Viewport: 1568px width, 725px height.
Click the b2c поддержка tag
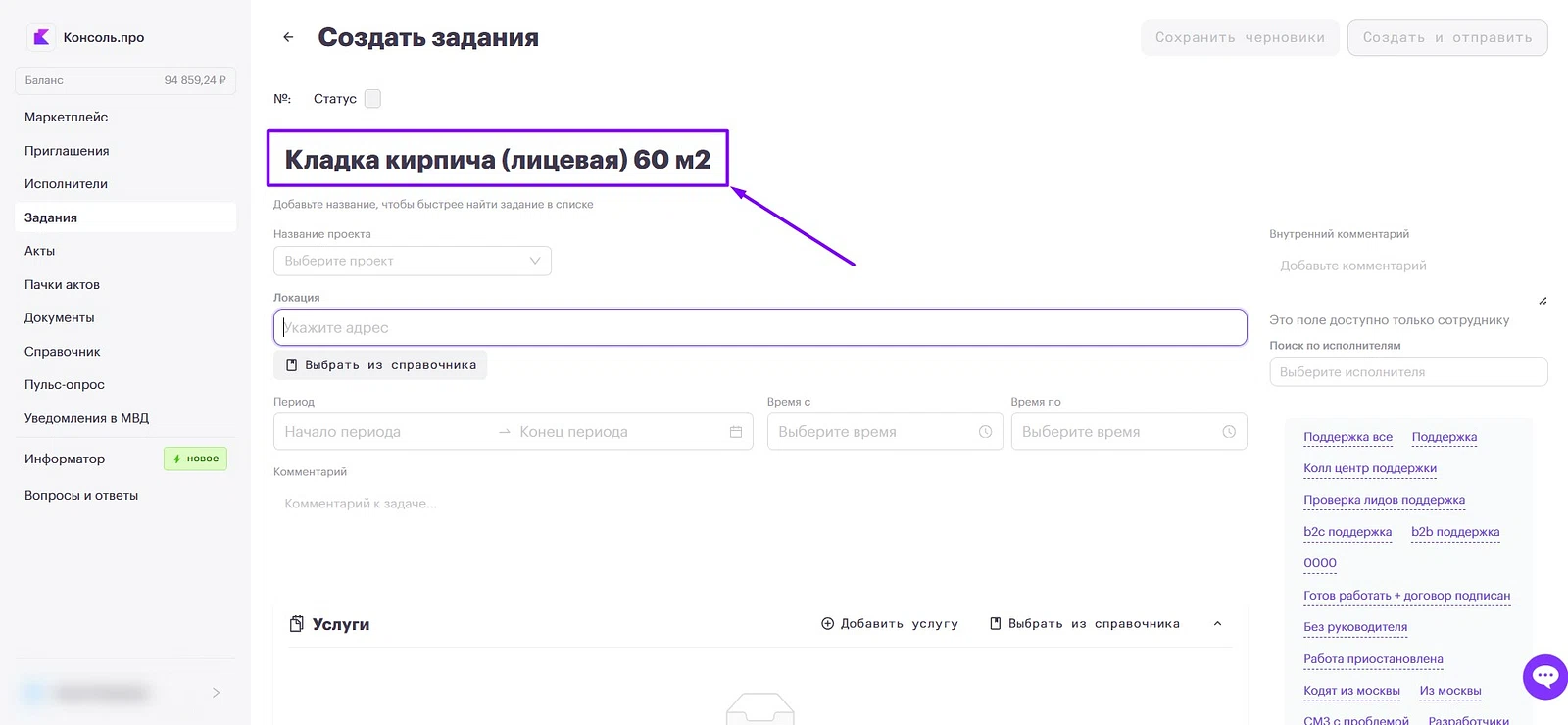pos(1347,532)
